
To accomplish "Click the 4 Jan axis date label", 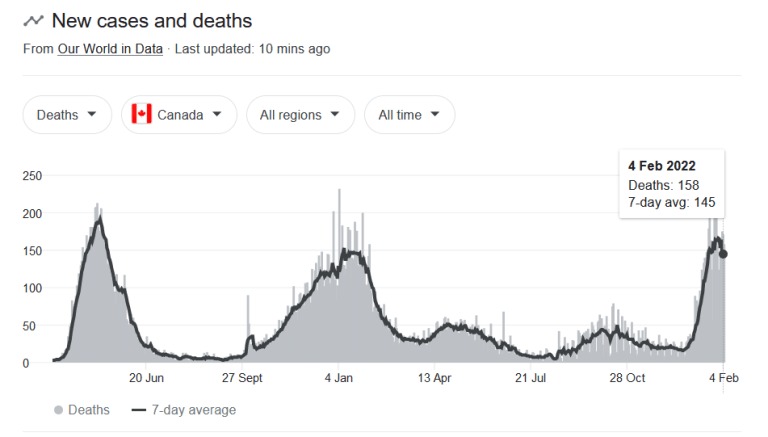I will pyautogui.click(x=338, y=378).
